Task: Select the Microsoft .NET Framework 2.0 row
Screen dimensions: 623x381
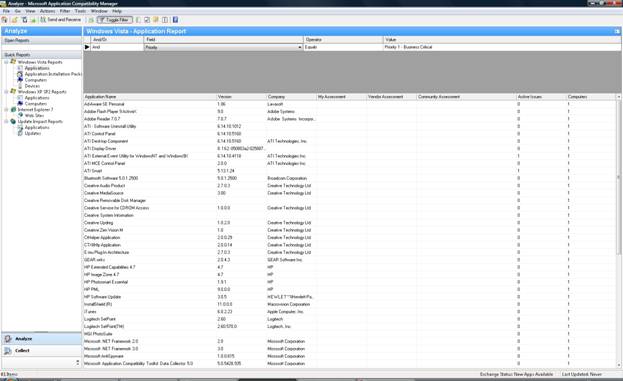Action: (x=350, y=341)
